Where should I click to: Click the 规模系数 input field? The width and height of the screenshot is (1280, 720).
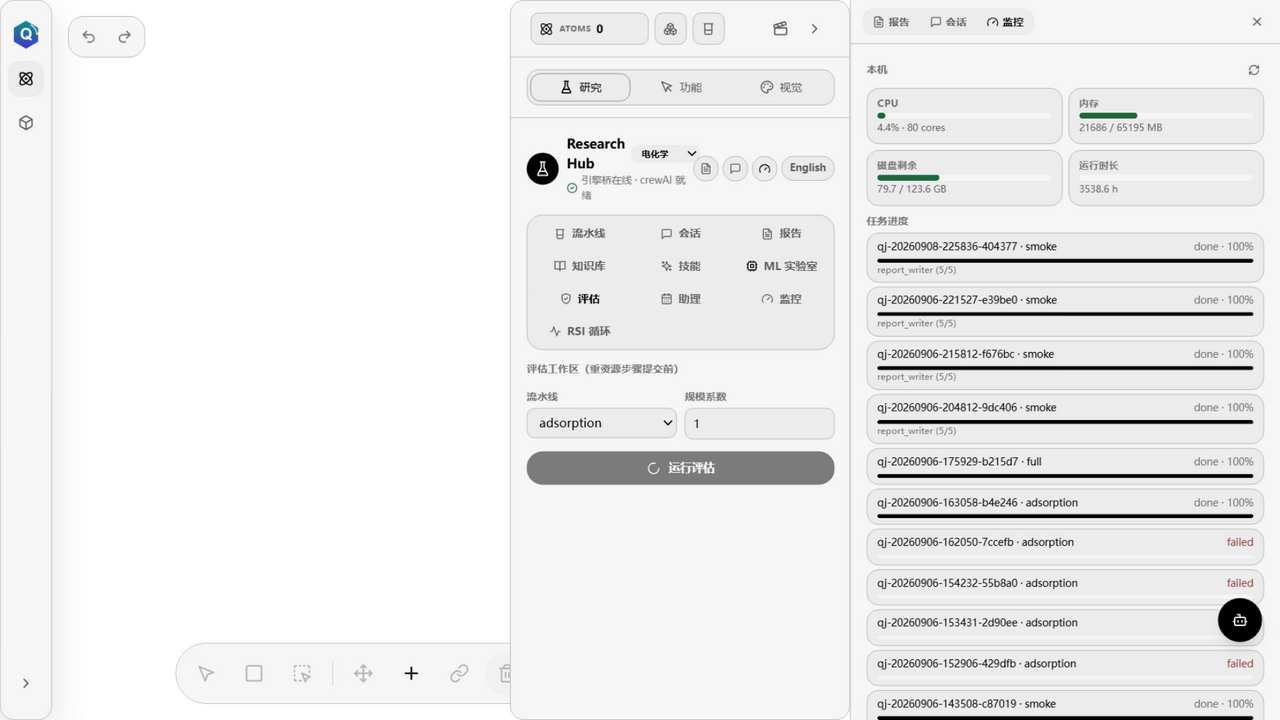tap(760, 423)
